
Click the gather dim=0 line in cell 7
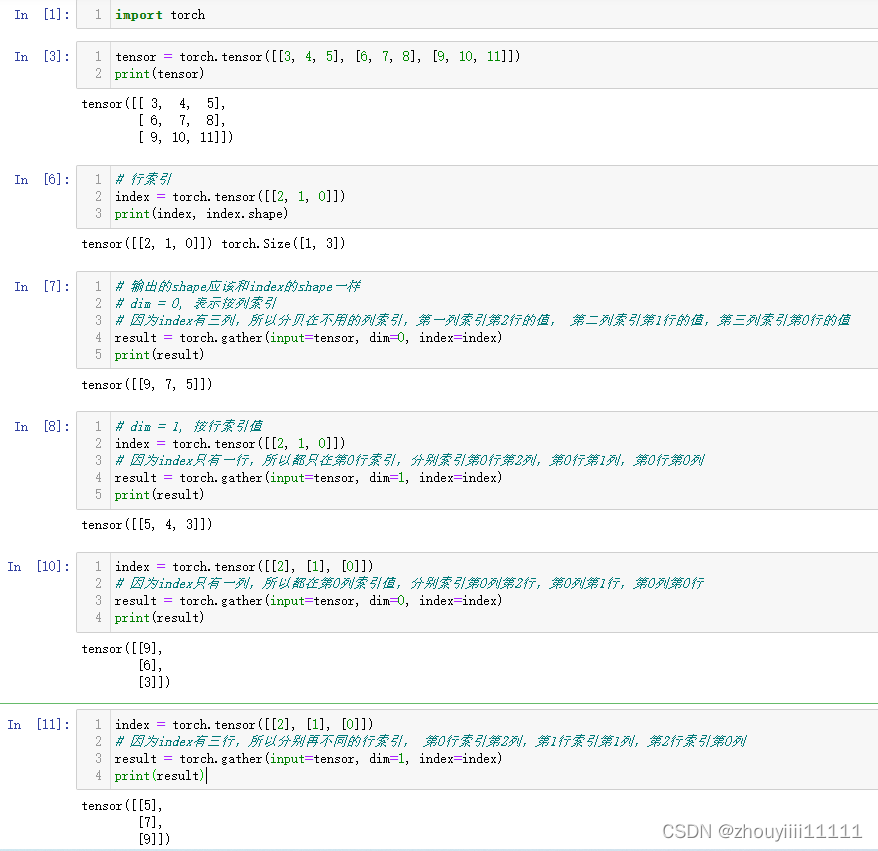tap(308, 338)
